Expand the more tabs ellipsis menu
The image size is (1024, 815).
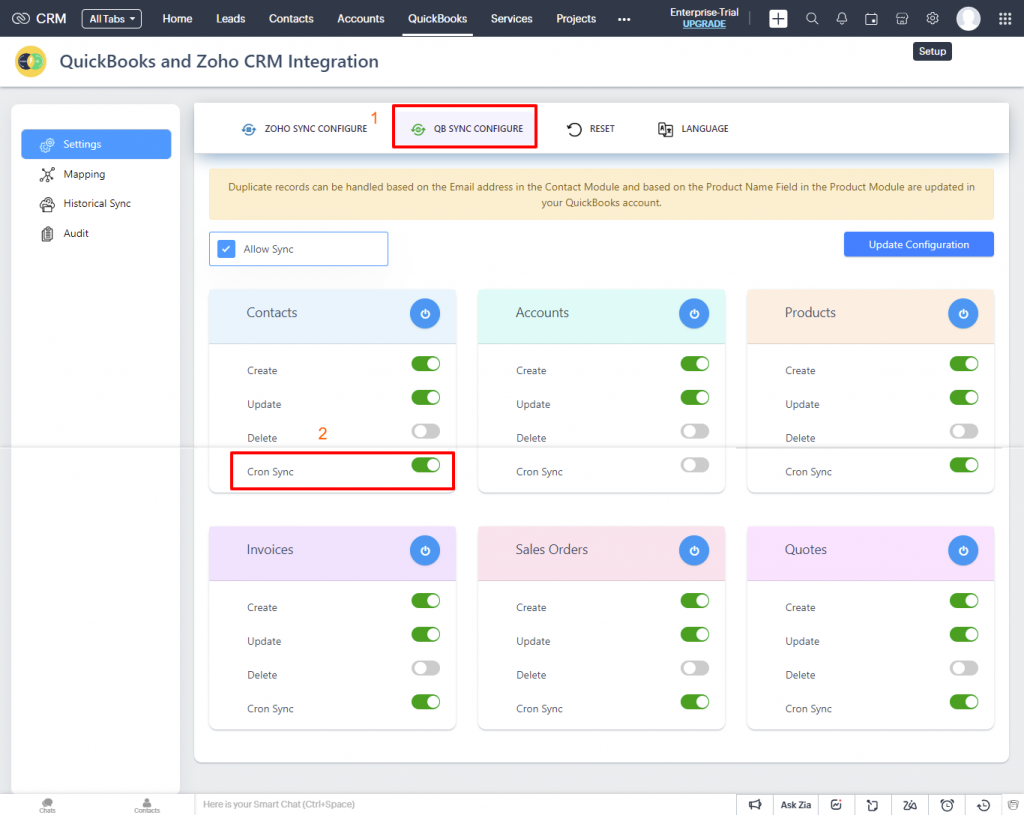624,20
